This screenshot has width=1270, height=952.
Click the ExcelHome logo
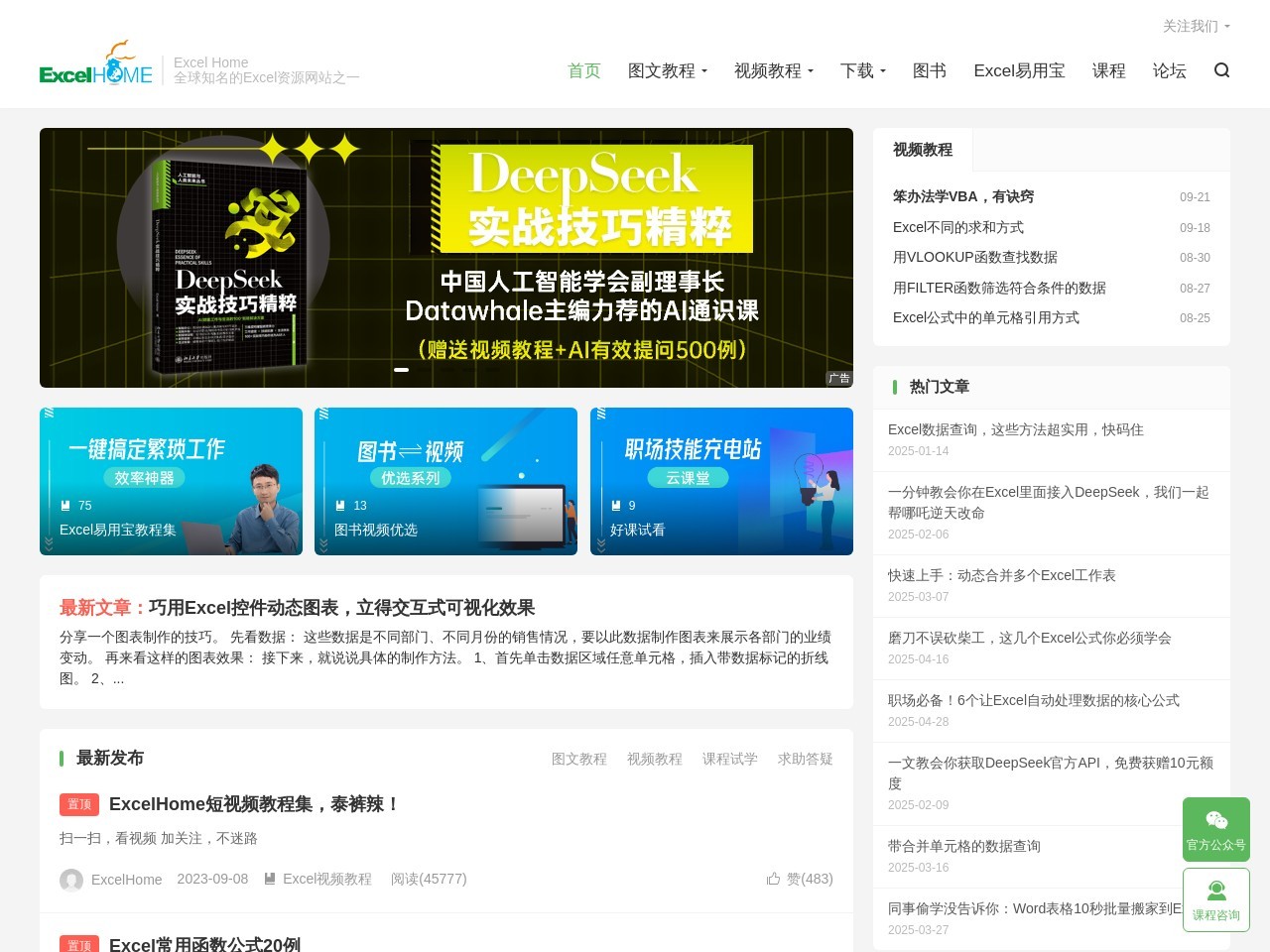pyautogui.click(x=96, y=63)
